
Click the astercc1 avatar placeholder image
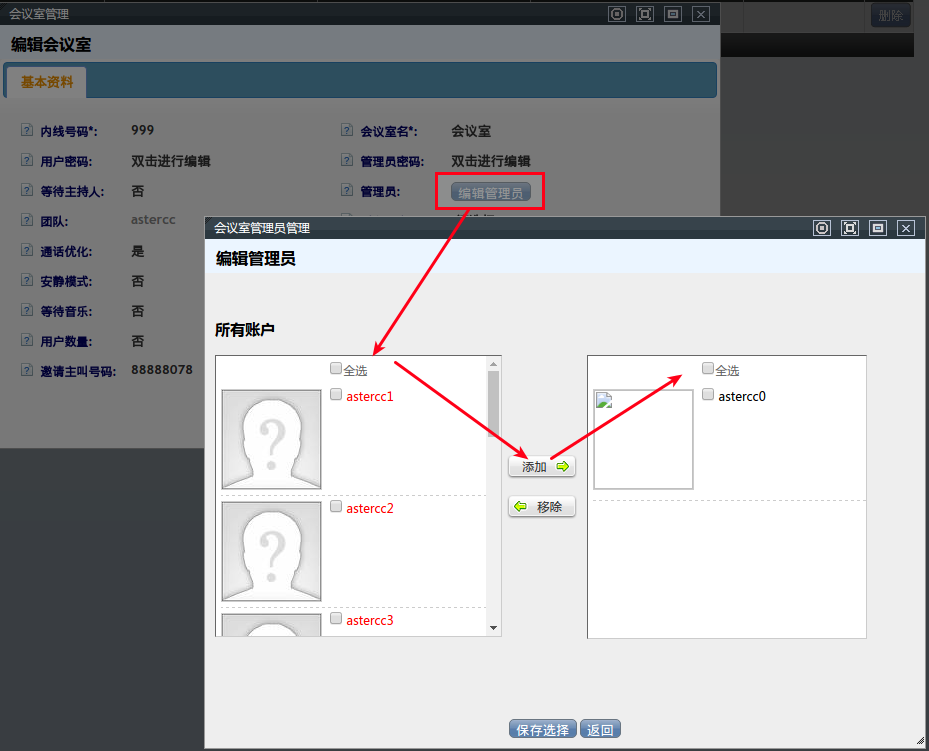(x=271, y=439)
